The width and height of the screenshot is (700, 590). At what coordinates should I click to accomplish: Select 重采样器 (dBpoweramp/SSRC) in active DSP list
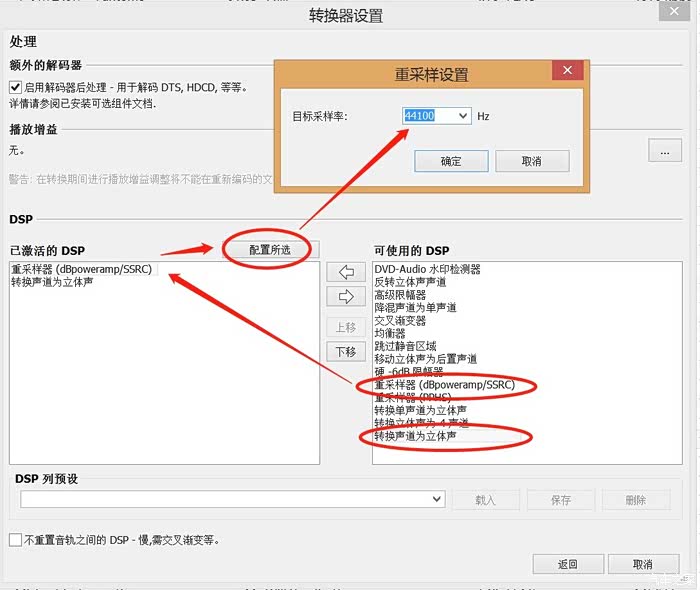coord(81,269)
